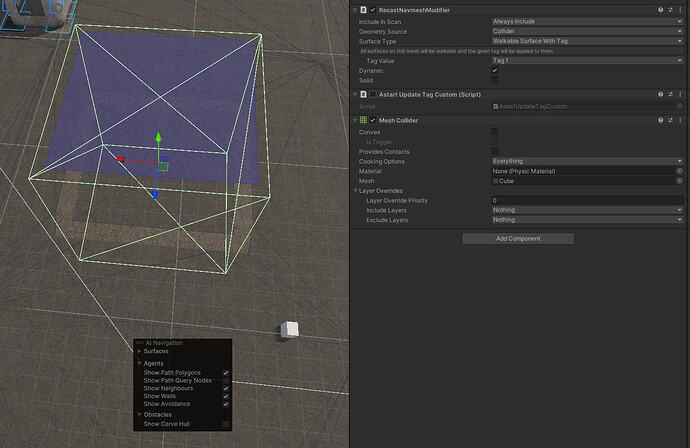Open the Surface Type dropdown
Viewport: 690px width, 448px height.
pos(586,41)
